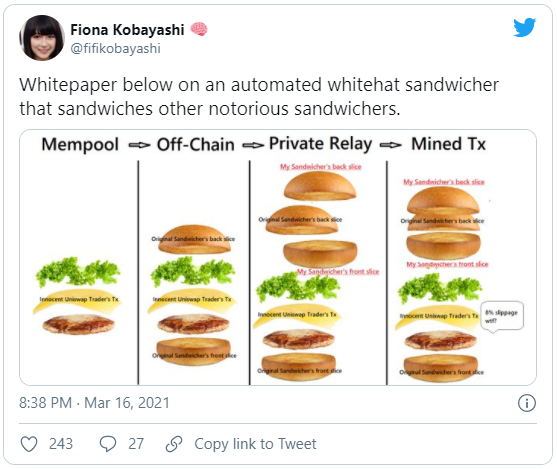Viewport: 557px width, 469px height.
Task: Click Copy link to Tweet
Action: [255, 444]
